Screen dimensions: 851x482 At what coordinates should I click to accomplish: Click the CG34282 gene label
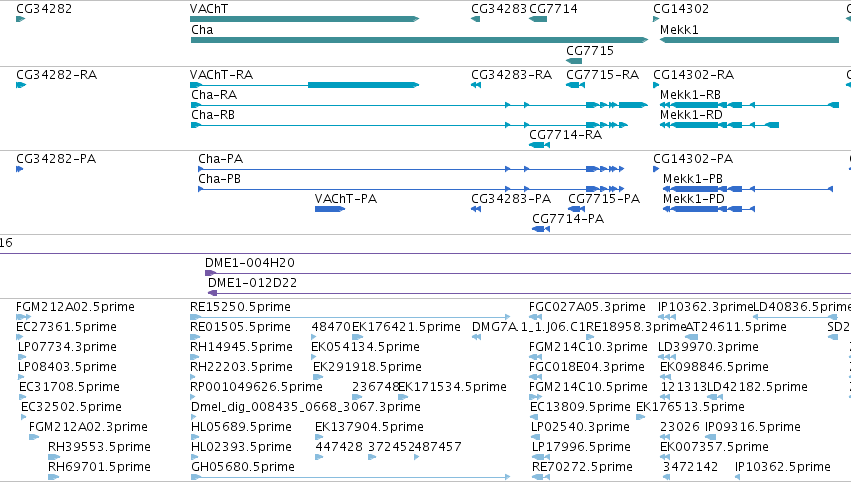coord(44,9)
